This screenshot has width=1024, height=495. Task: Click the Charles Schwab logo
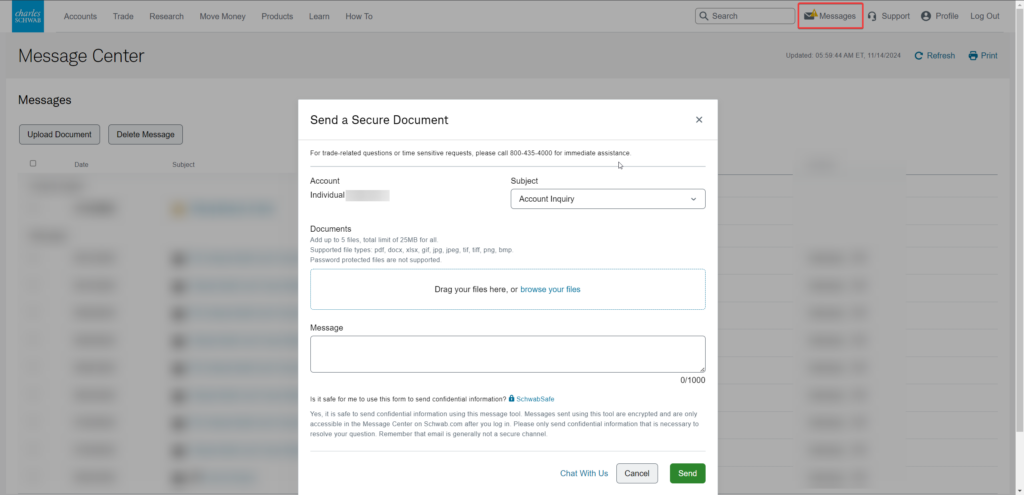coord(28,16)
